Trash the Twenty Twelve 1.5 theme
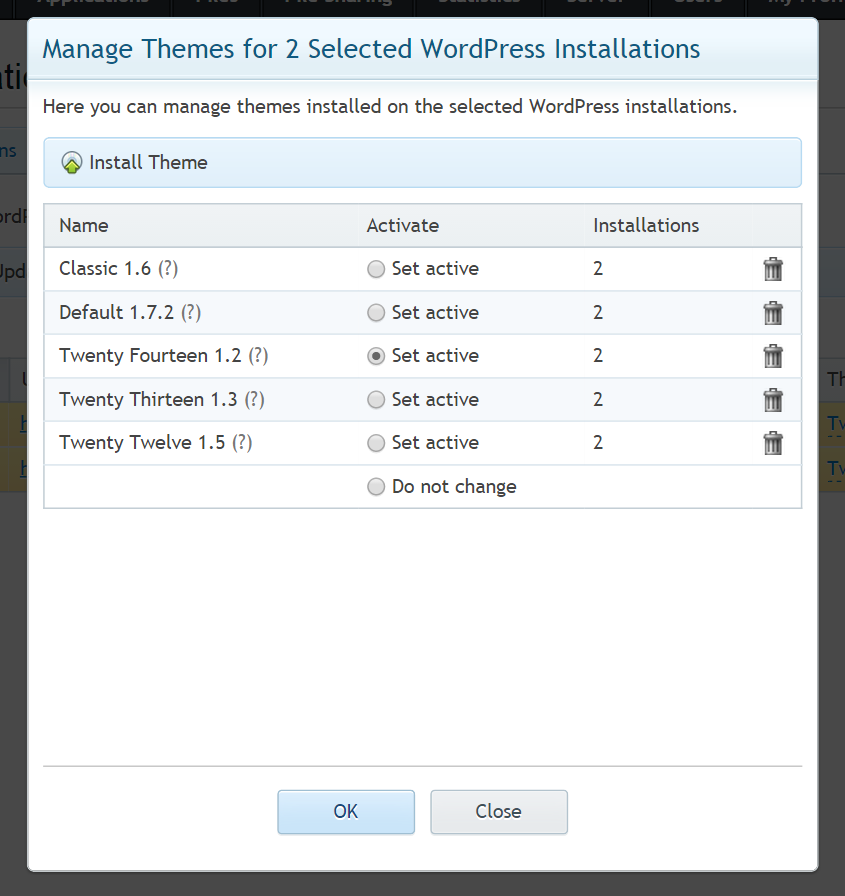The height and width of the screenshot is (896, 845). (x=773, y=443)
